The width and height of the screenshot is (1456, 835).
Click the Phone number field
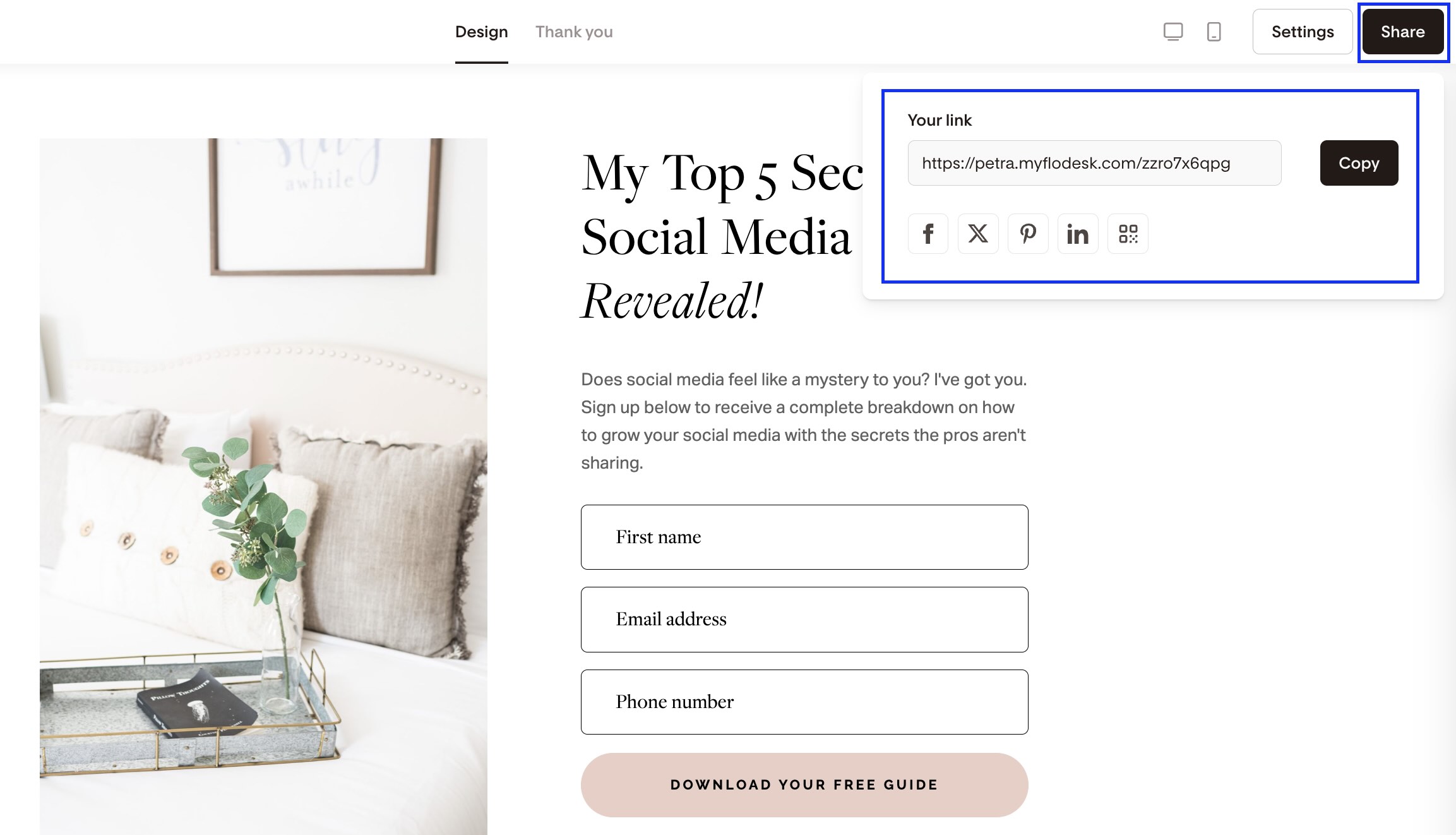click(x=804, y=702)
